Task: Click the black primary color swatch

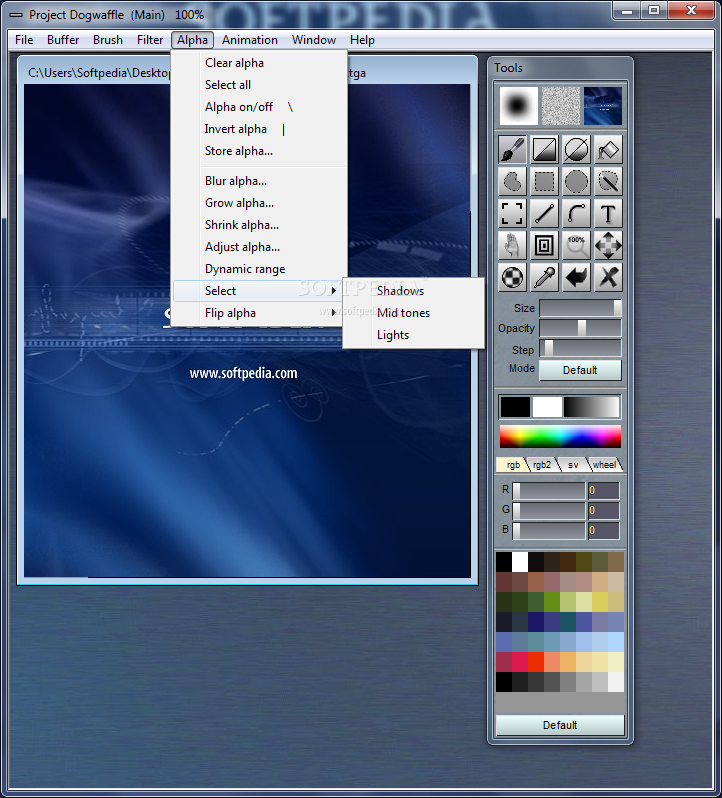Action: coord(515,407)
